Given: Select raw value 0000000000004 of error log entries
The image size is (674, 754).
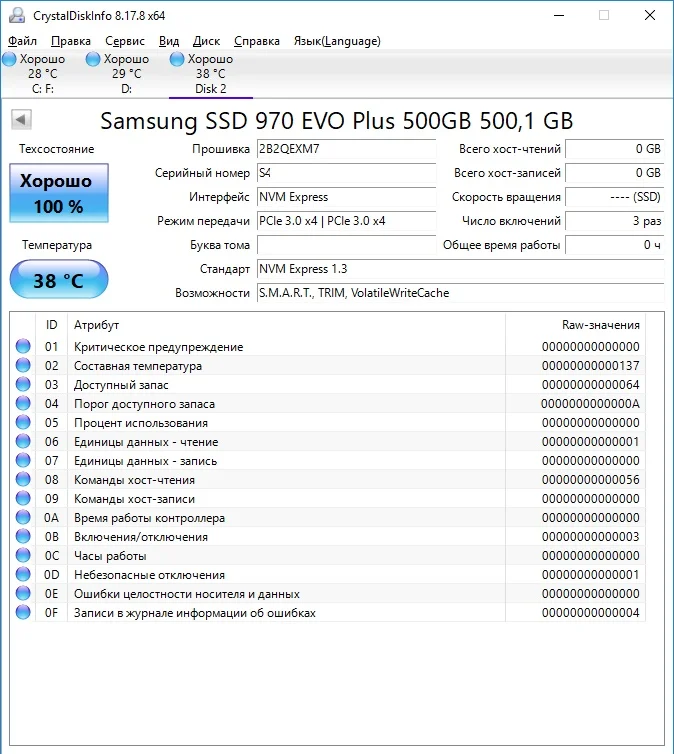Looking at the screenshot, I should click(x=590, y=613).
